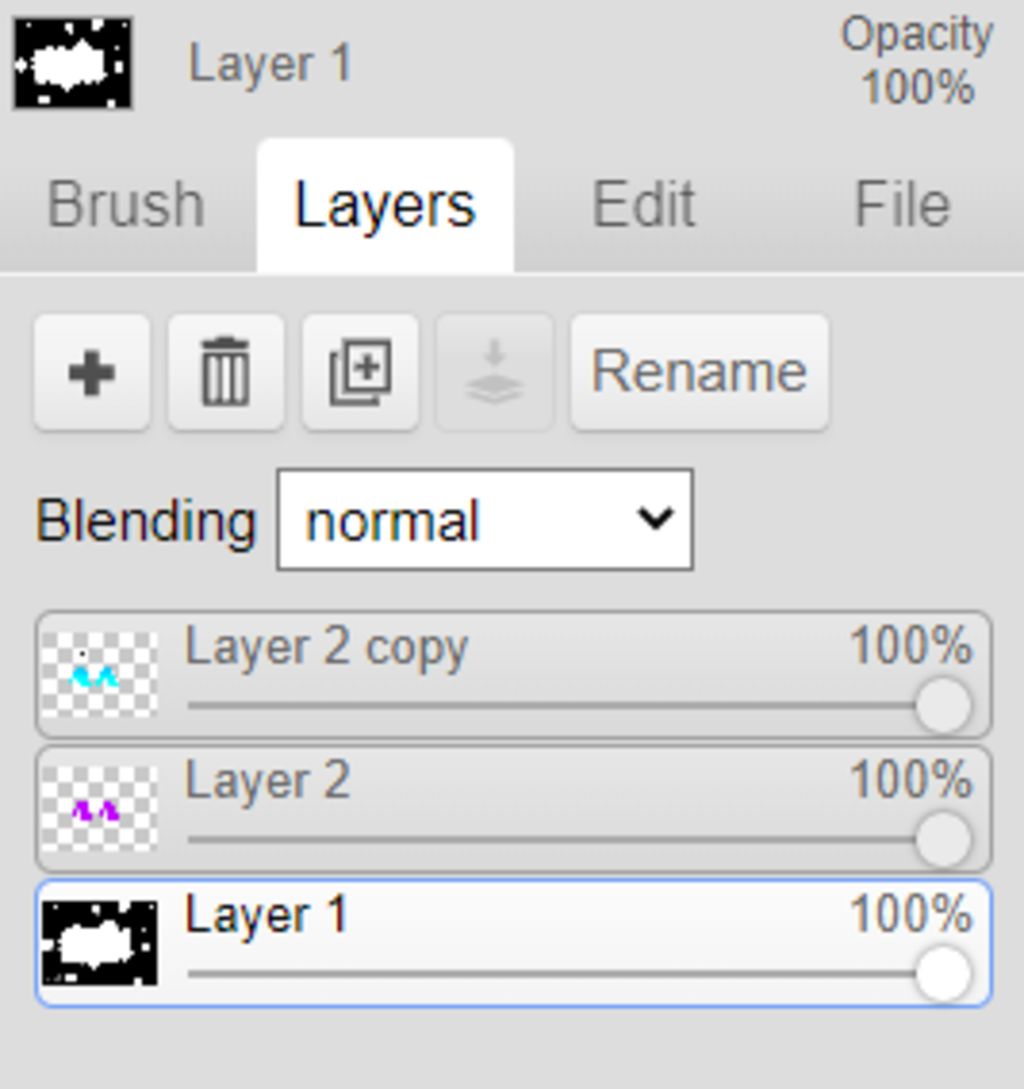Viewport: 1024px width, 1089px height.
Task: Click Layer 1 opacity slider handle
Action: tap(943, 973)
